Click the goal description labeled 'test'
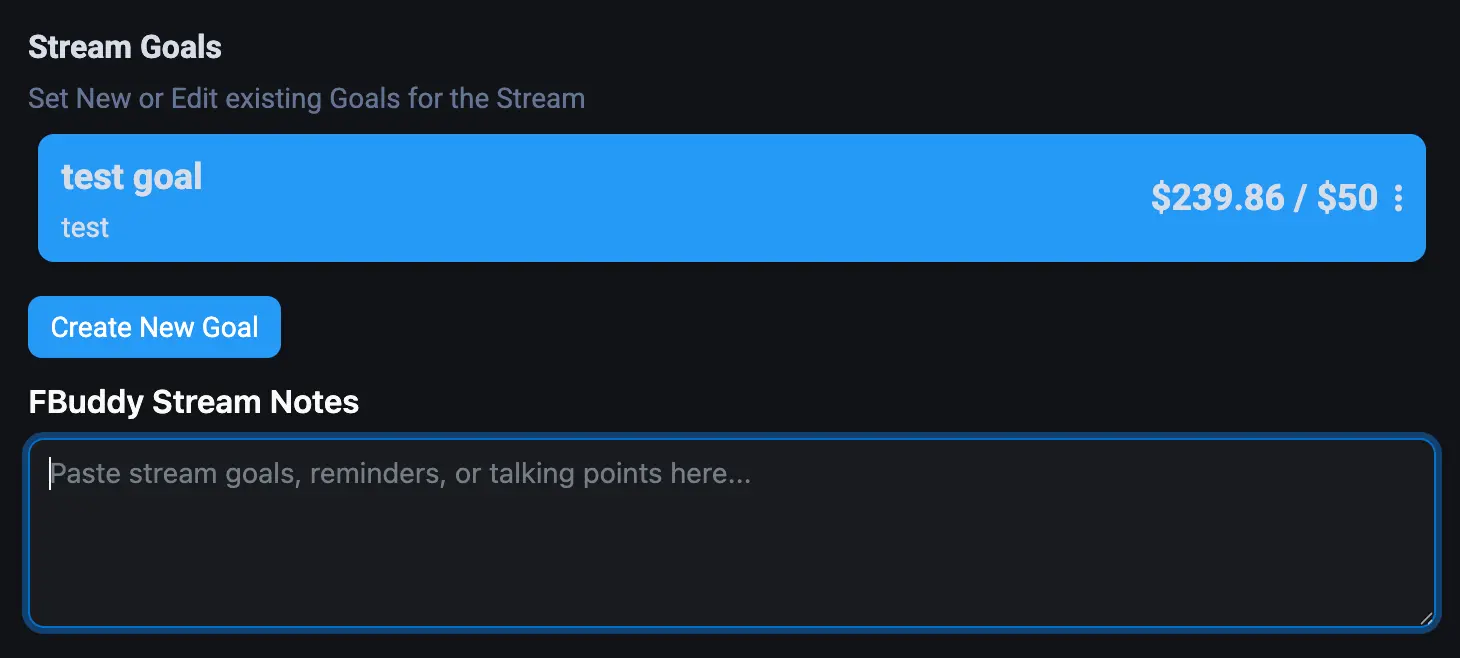 click(84, 227)
